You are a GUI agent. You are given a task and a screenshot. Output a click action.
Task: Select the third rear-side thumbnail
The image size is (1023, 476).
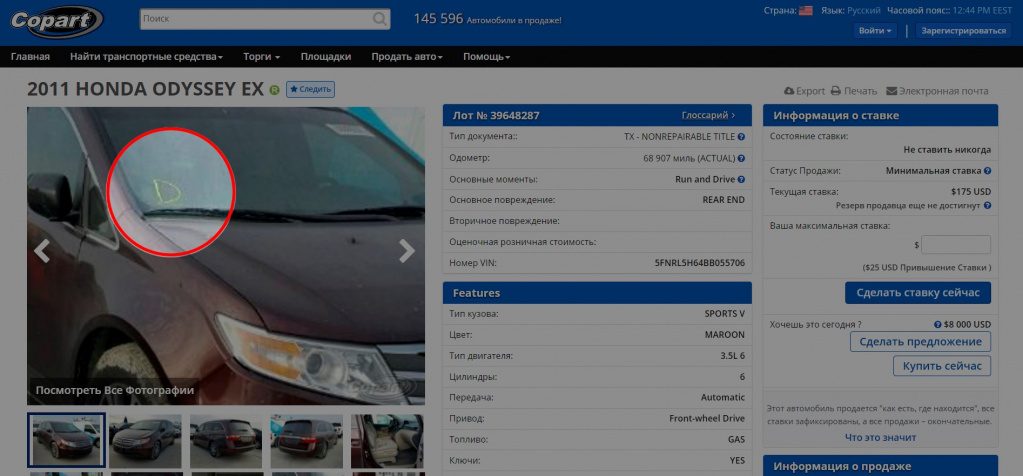click(x=226, y=441)
